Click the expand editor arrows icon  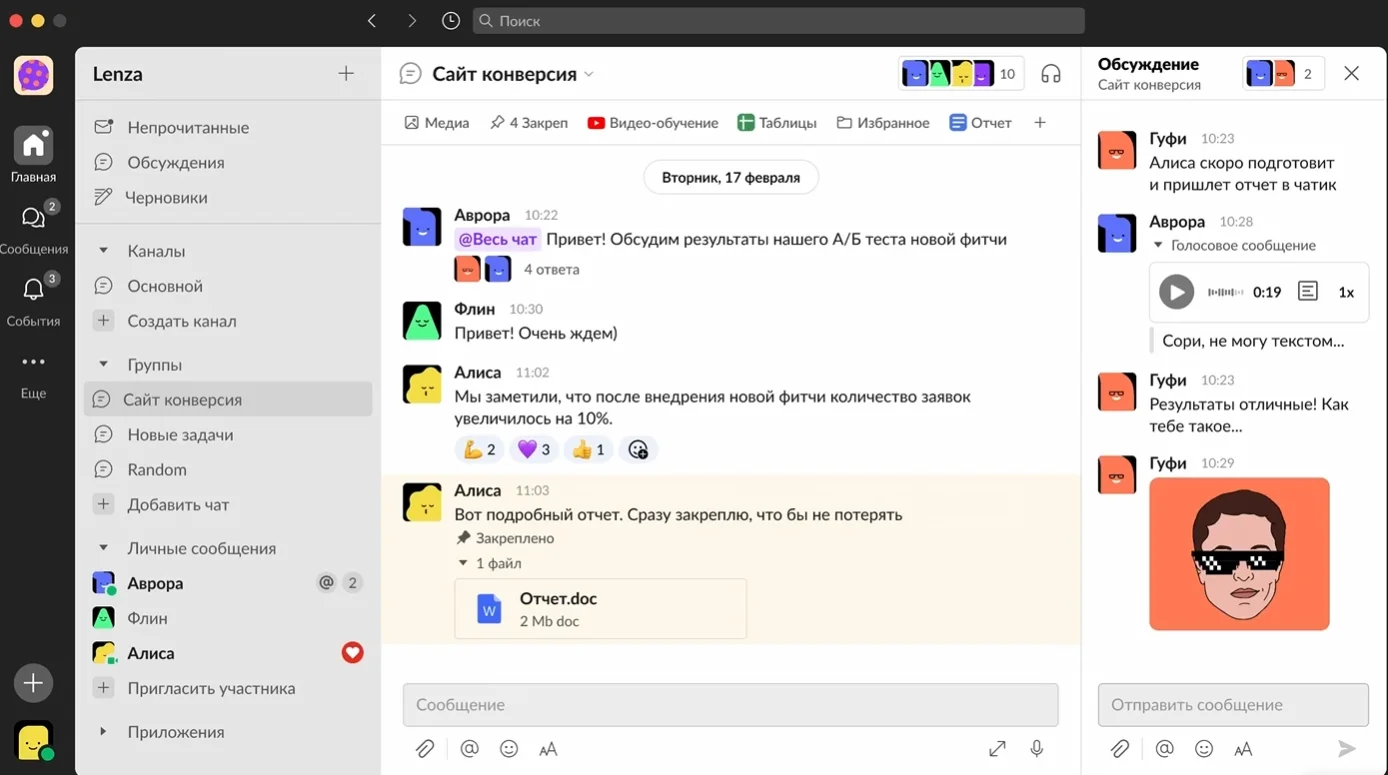tap(997, 749)
